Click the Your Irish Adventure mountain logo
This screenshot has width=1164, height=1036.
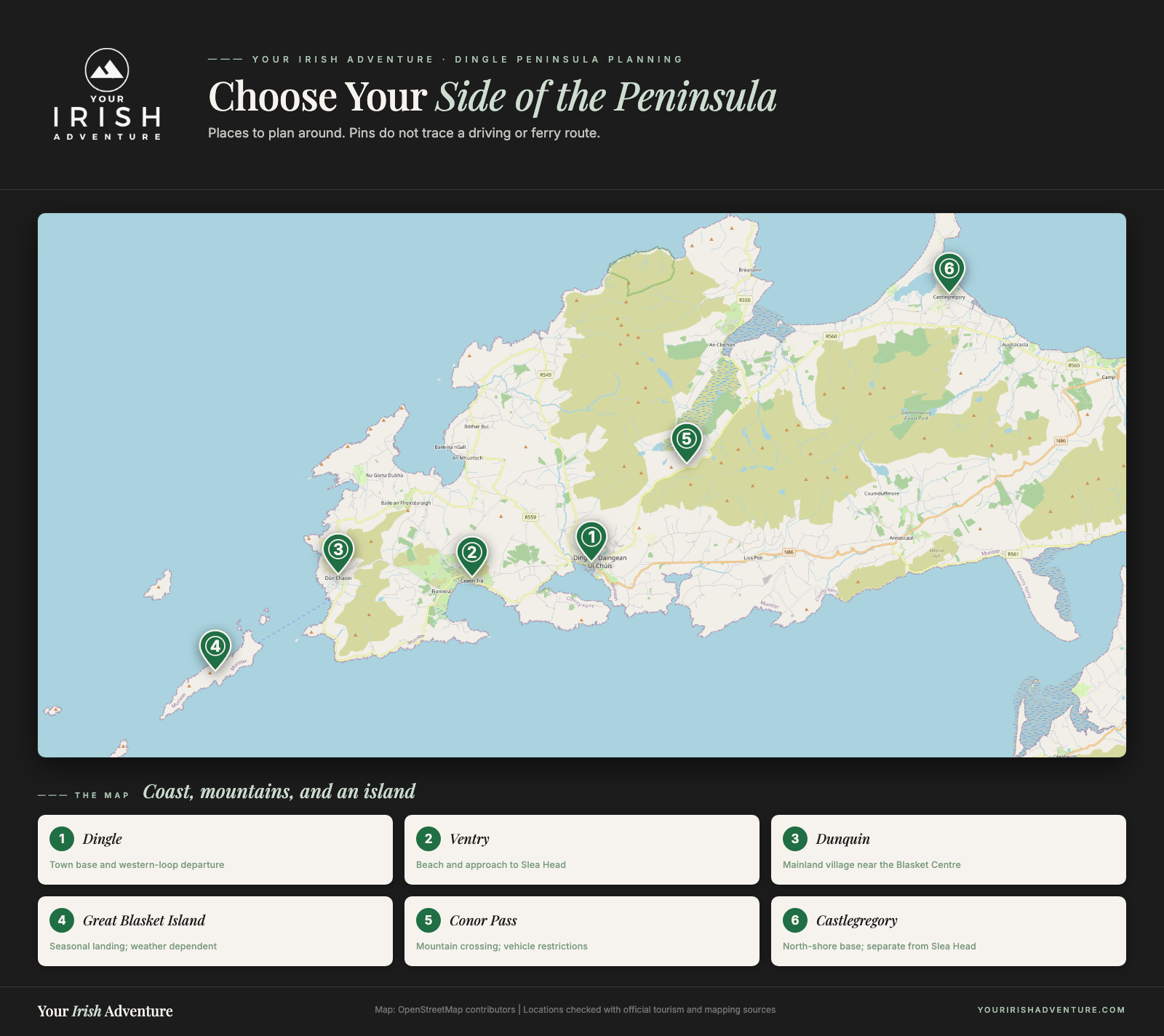click(x=107, y=95)
